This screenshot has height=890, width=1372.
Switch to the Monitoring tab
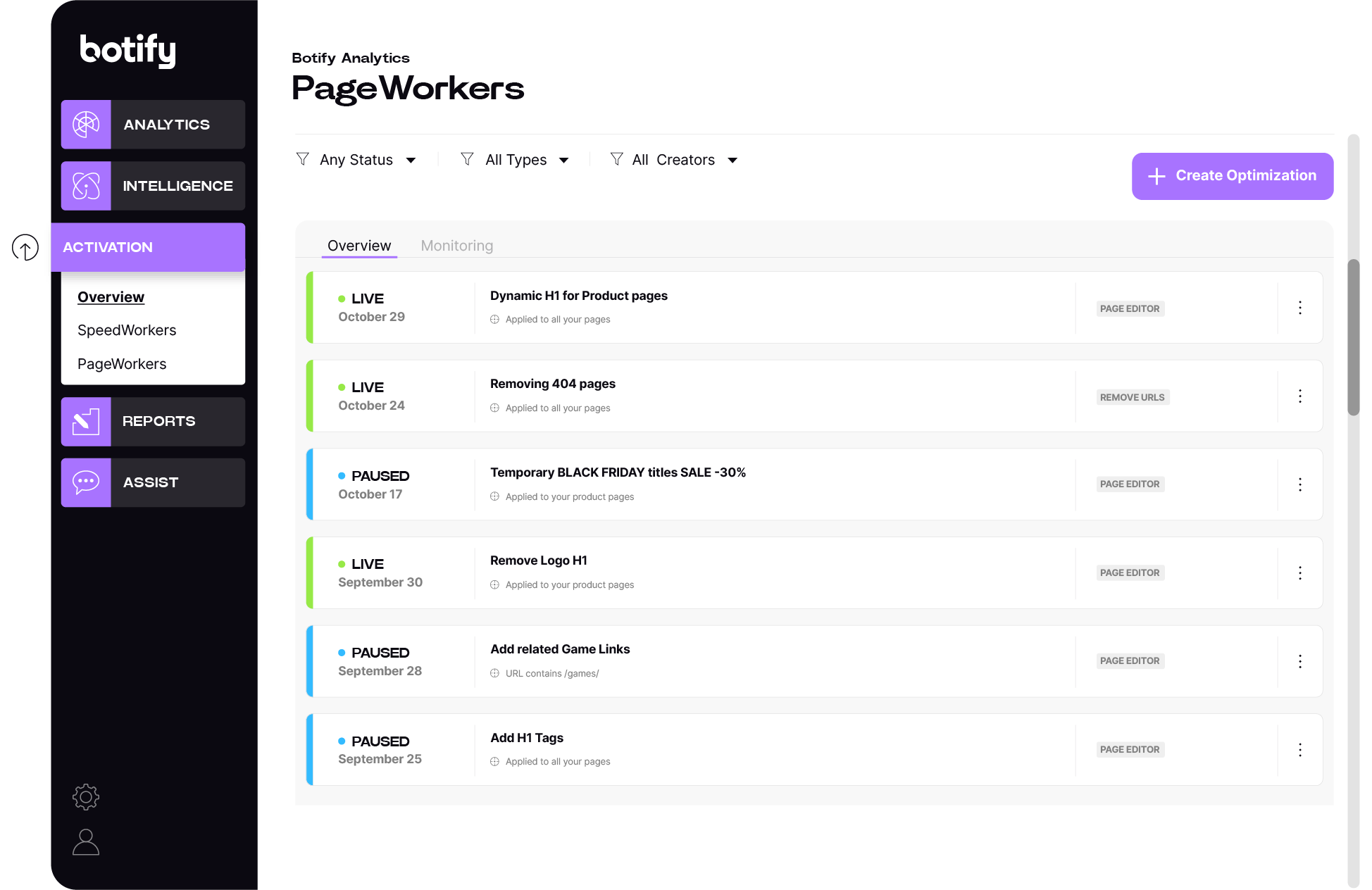(456, 245)
